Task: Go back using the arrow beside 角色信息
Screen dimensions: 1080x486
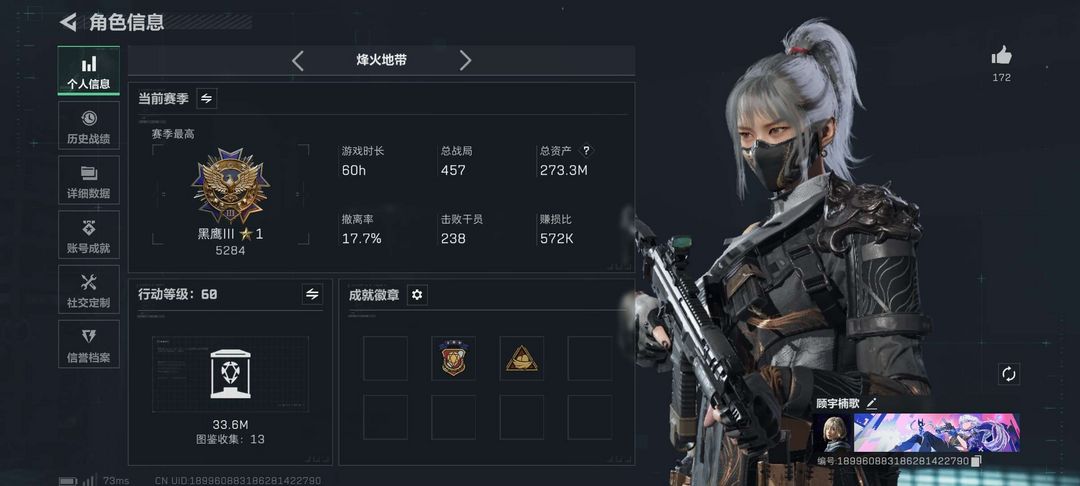Action: tap(68, 22)
